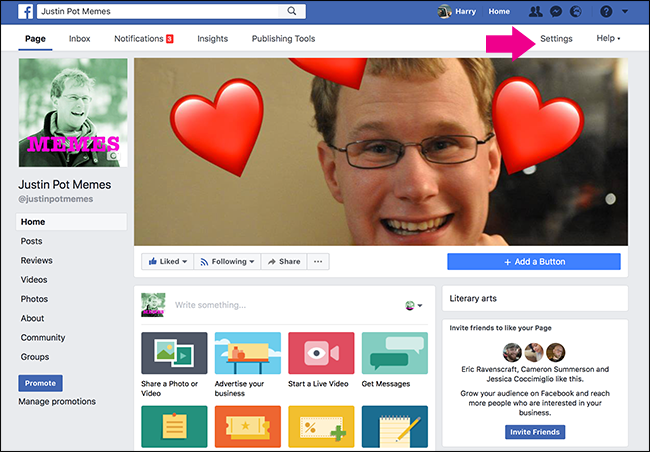The height and width of the screenshot is (452, 650).
Task: Click the Start a Live Video tile
Action: (x=321, y=353)
